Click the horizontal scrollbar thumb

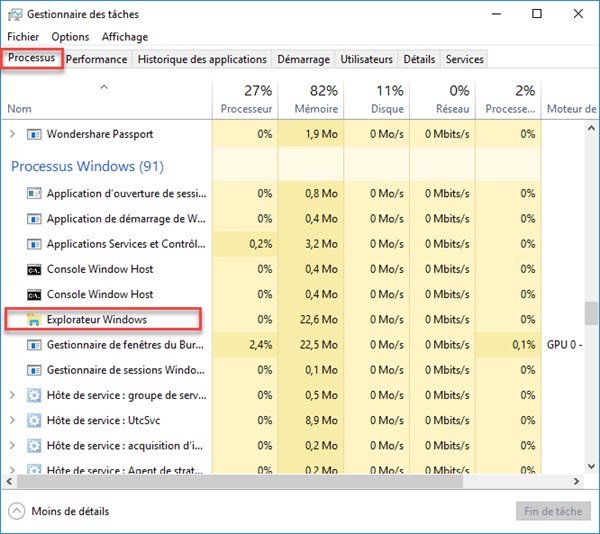[x=240, y=482]
